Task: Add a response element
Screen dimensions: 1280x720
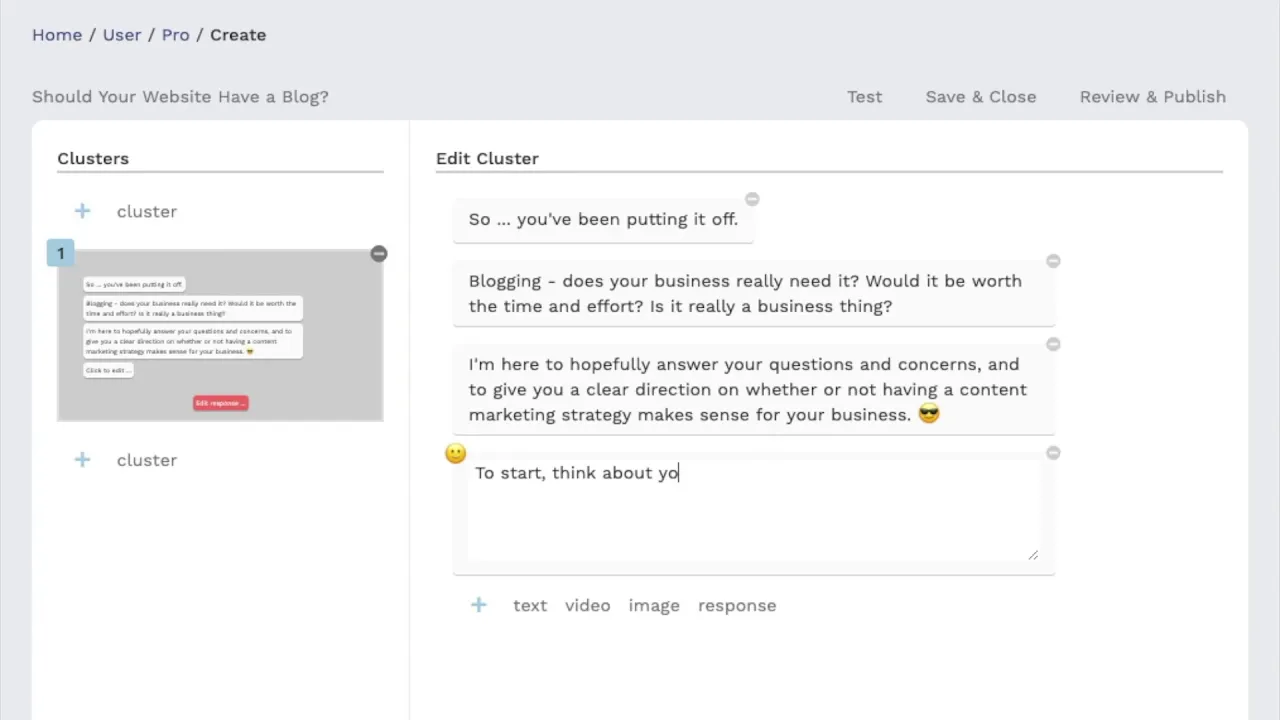Action: tap(737, 605)
